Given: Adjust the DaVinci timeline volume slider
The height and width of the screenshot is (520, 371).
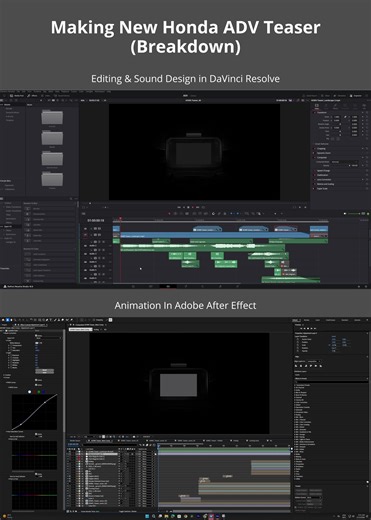Looking at the screenshot, I should pos(354,214).
